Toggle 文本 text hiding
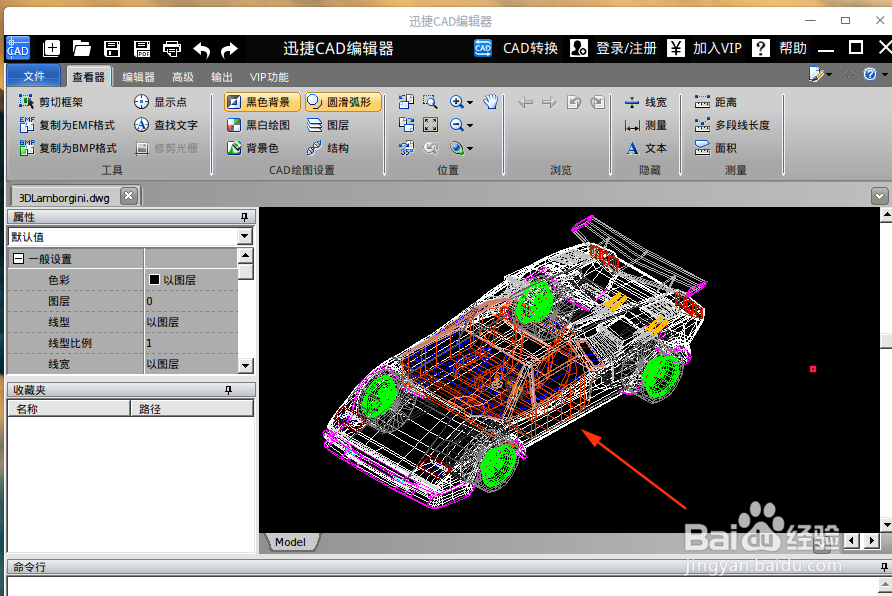The width and height of the screenshot is (892, 596). 645,148
